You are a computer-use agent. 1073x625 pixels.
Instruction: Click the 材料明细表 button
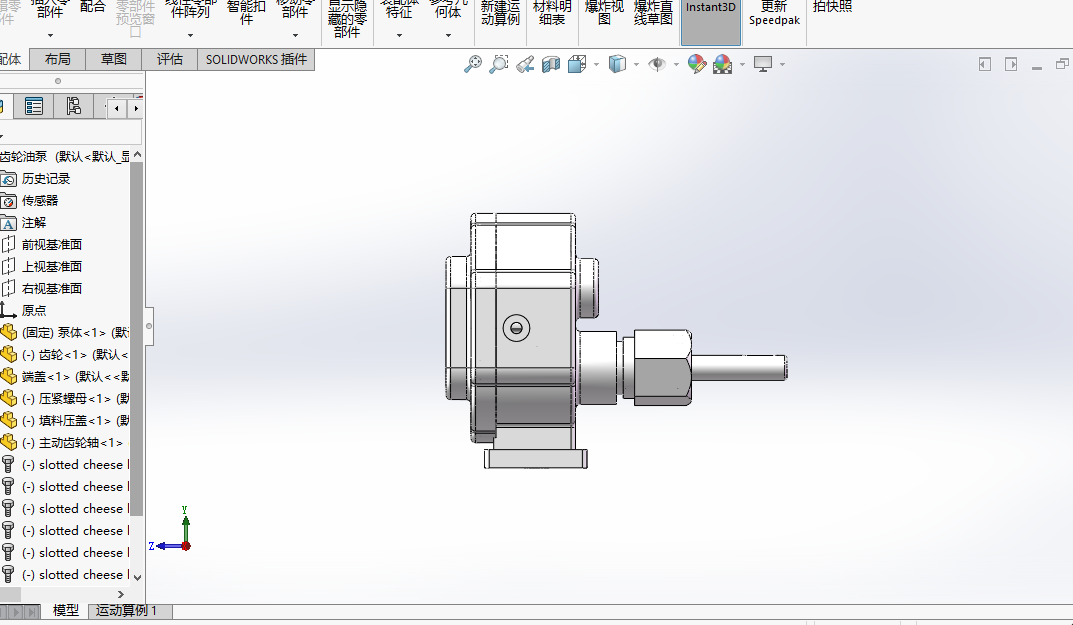pyautogui.click(x=552, y=13)
